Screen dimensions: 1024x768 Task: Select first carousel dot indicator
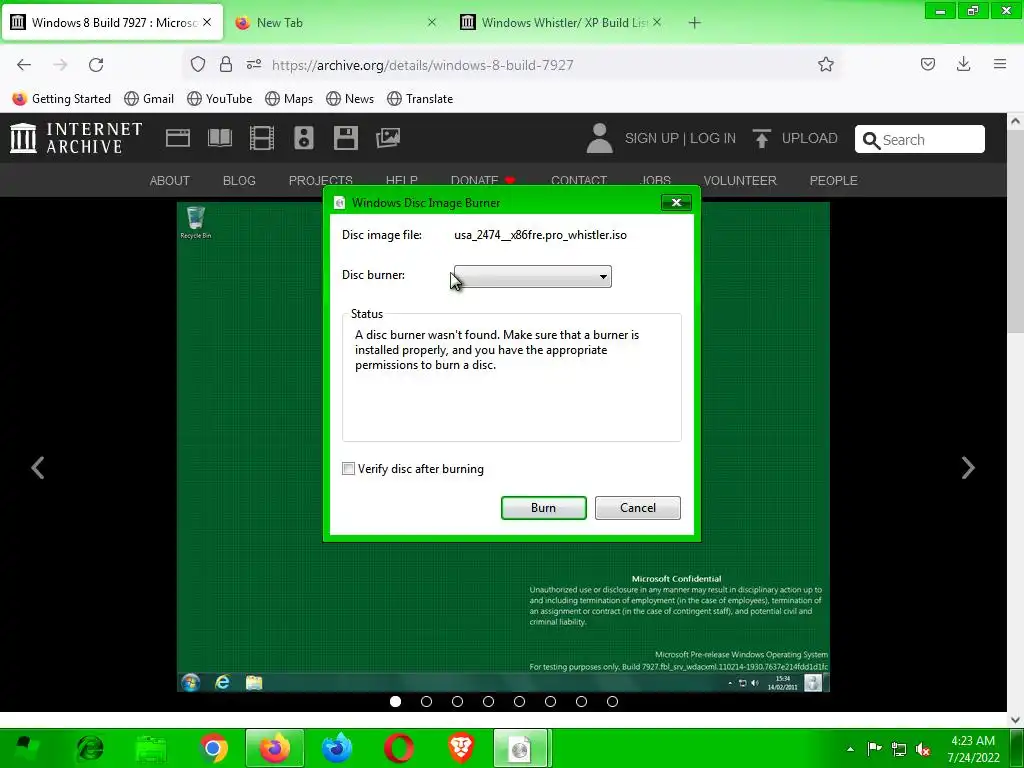coord(395,701)
